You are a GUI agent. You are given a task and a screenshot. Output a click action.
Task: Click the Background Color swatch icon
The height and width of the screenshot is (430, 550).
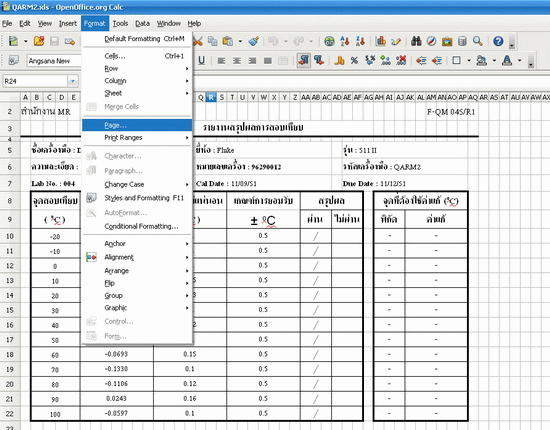(482, 61)
